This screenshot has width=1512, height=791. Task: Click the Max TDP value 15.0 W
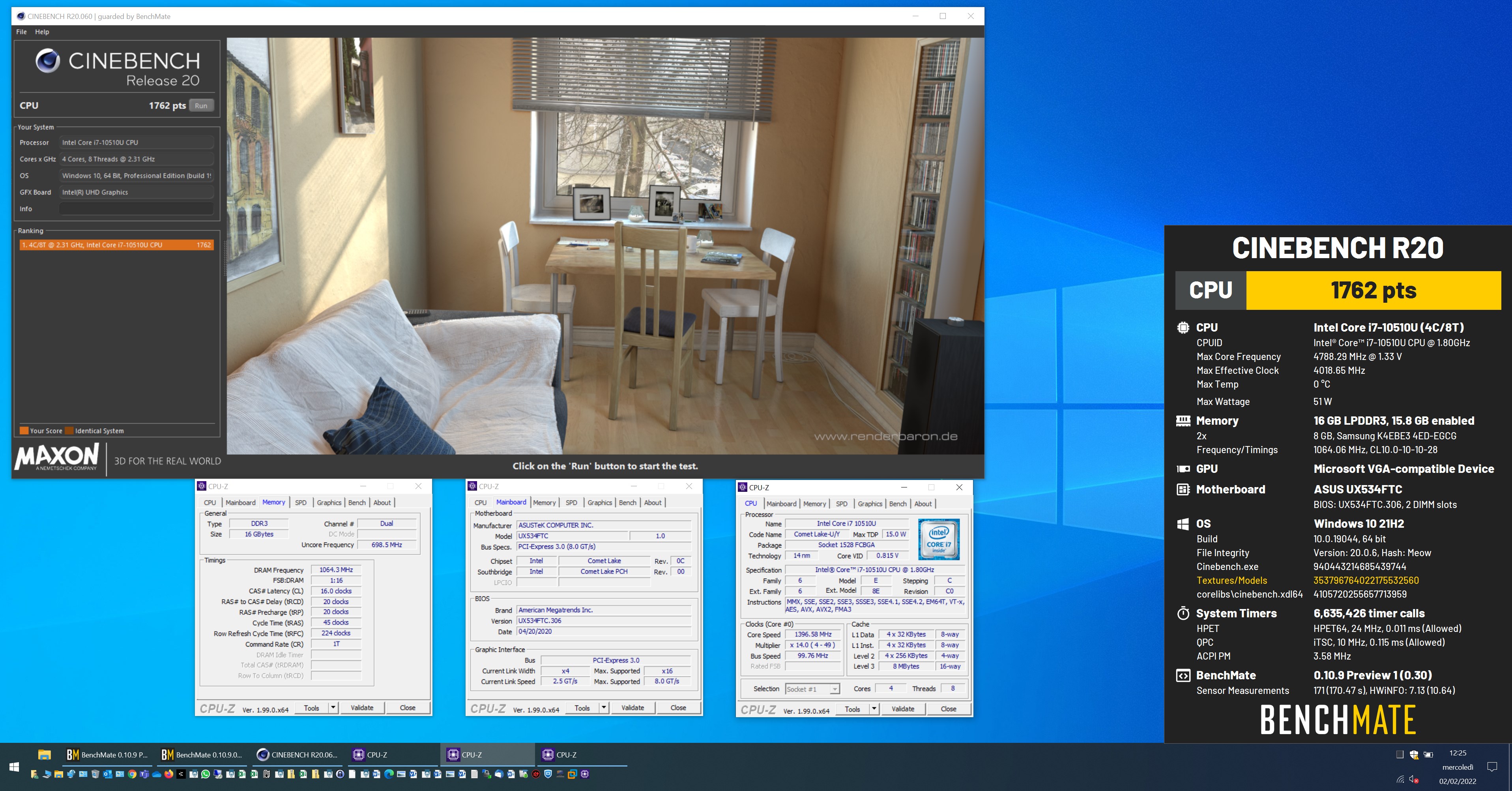coord(896,534)
